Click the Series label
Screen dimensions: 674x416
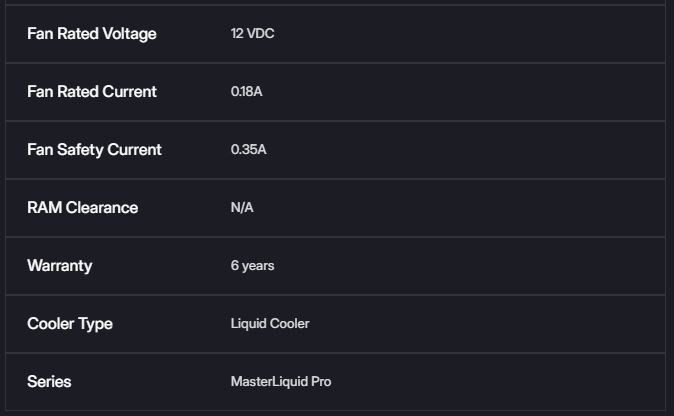click(x=49, y=382)
